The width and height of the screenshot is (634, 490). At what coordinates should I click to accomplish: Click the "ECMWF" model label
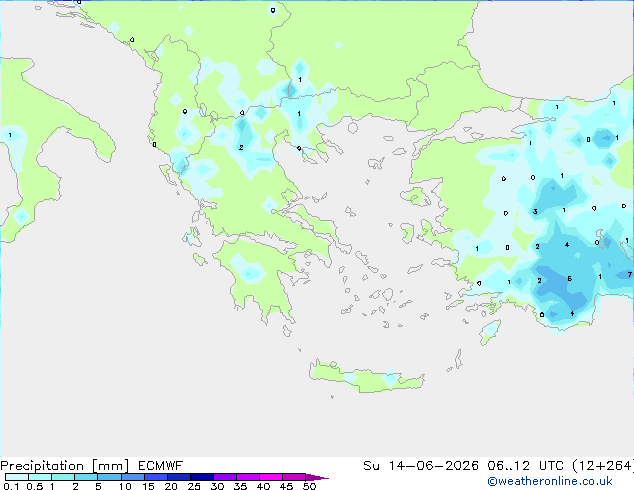point(161,466)
